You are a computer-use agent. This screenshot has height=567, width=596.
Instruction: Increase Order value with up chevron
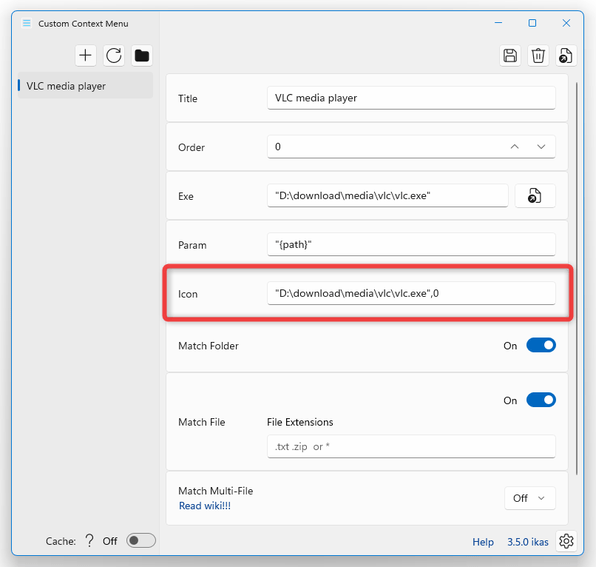pyautogui.click(x=515, y=147)
